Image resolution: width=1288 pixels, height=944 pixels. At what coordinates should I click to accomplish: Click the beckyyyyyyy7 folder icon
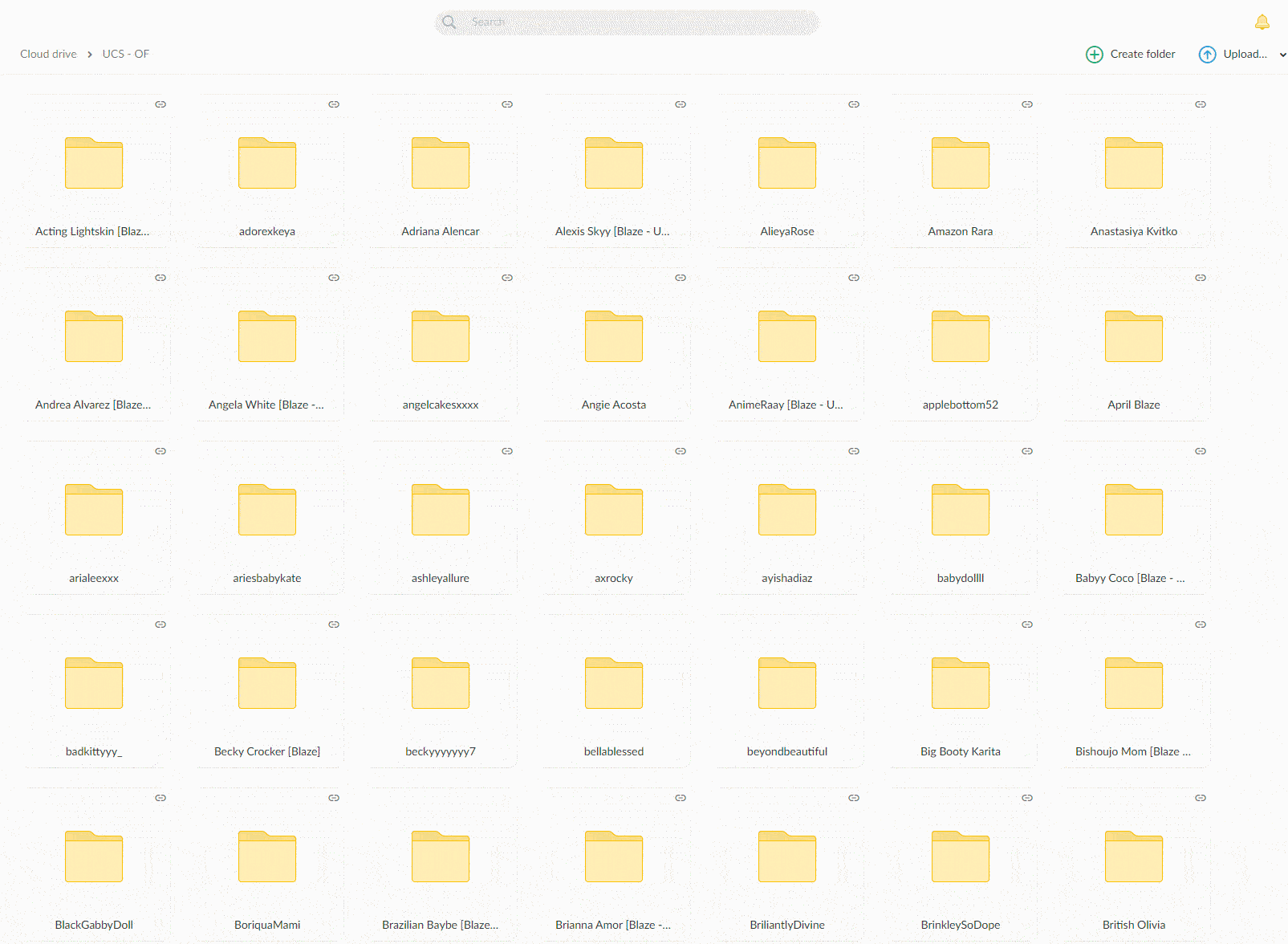tap(441, 683)
